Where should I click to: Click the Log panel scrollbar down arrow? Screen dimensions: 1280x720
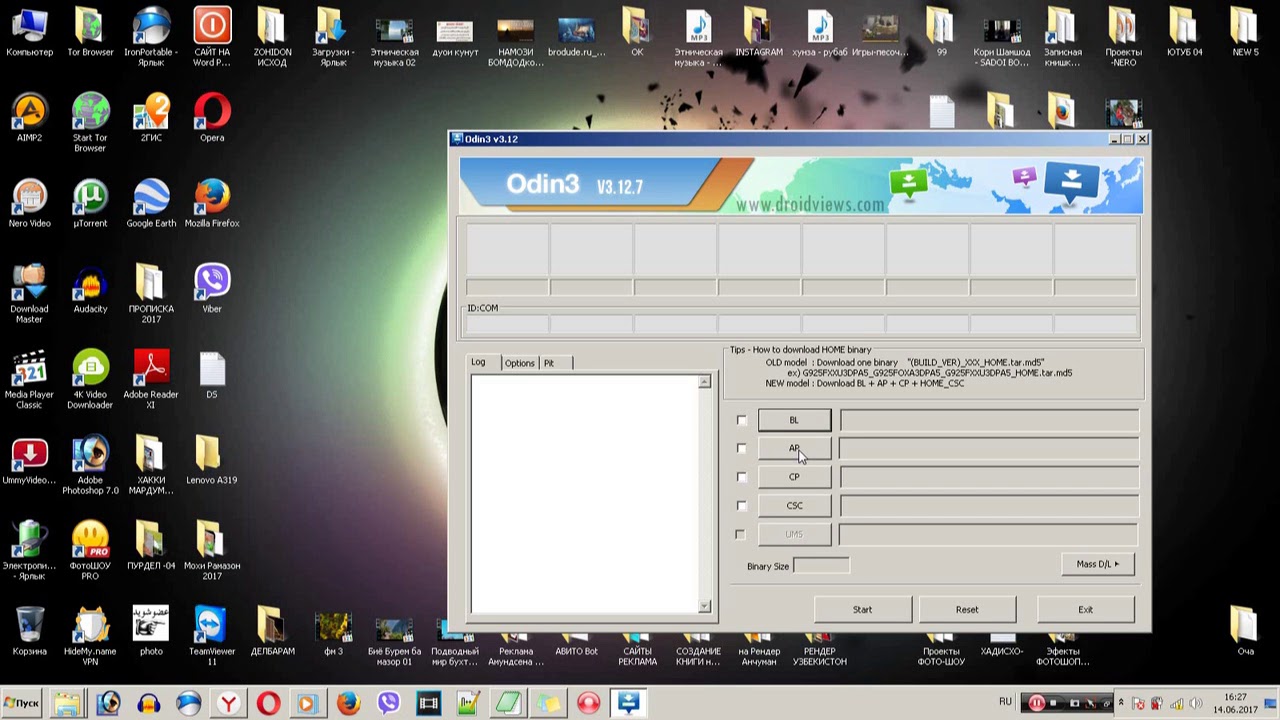click(x=704, y=606)
